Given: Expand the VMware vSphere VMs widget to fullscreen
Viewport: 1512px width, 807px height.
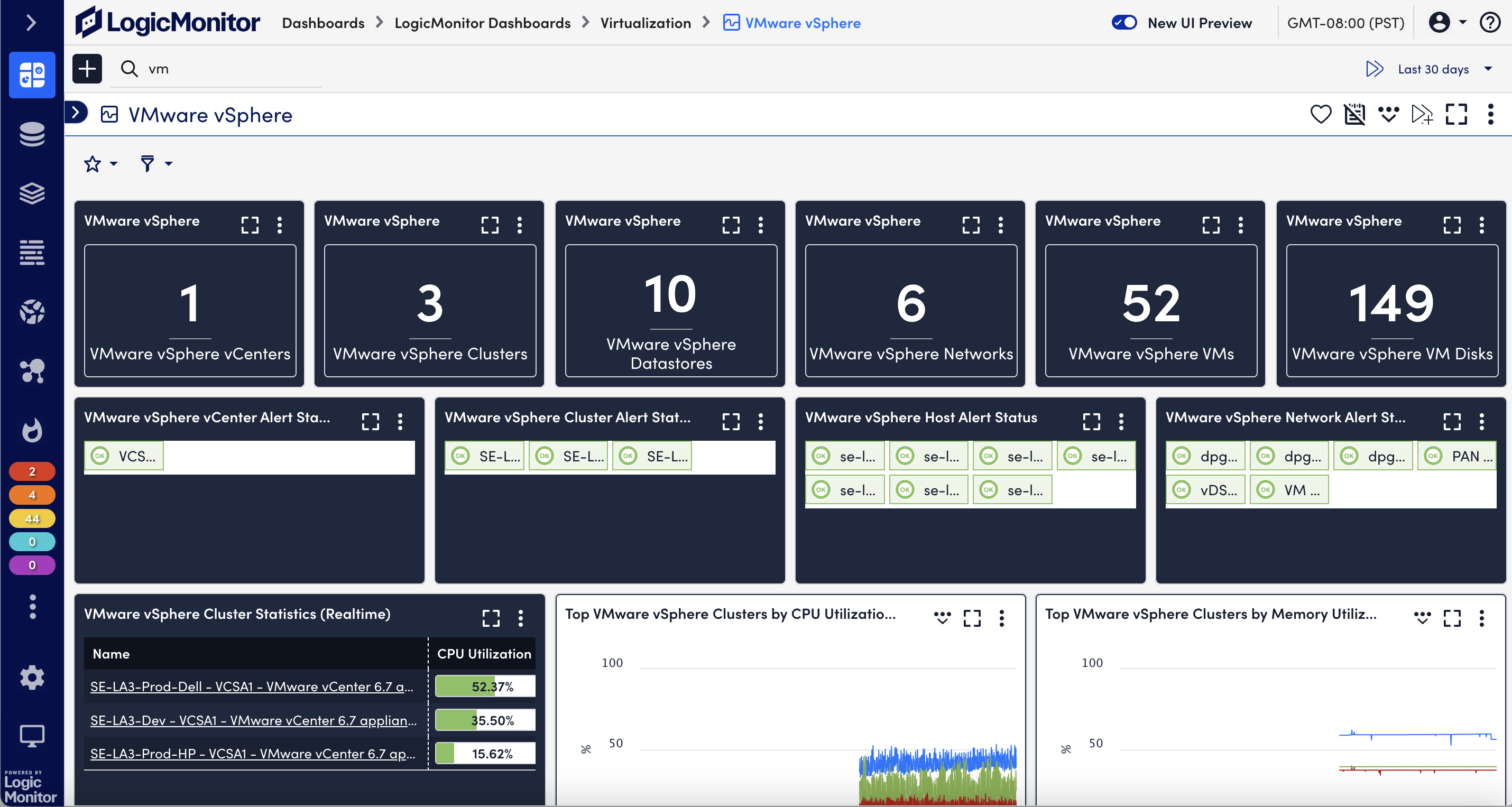Looking at the screenshot, I should pyautogui.click(x=1211, y=225).
